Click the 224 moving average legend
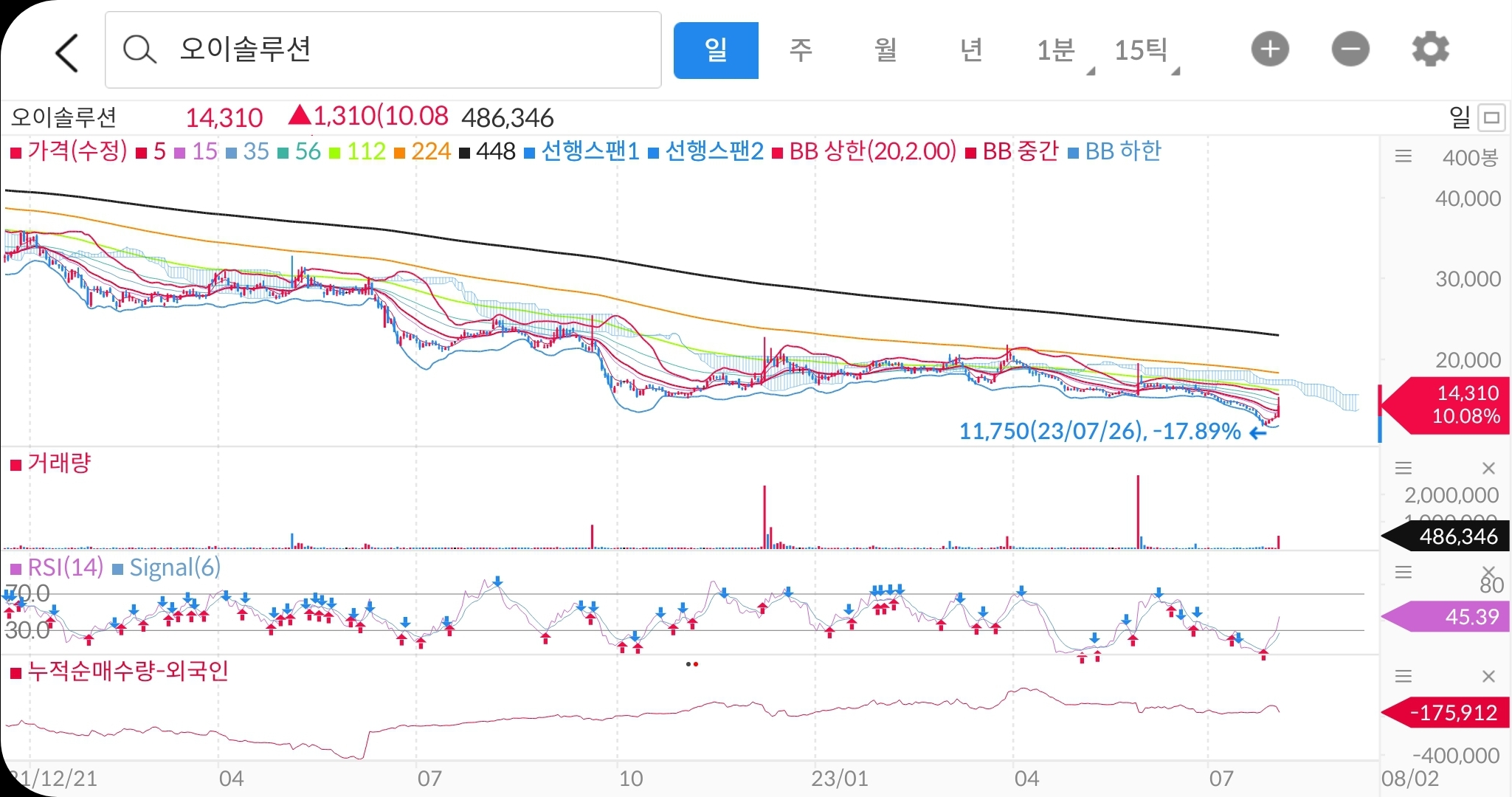The height and width of the screenshot is (797, 1512). pos(423,151)
